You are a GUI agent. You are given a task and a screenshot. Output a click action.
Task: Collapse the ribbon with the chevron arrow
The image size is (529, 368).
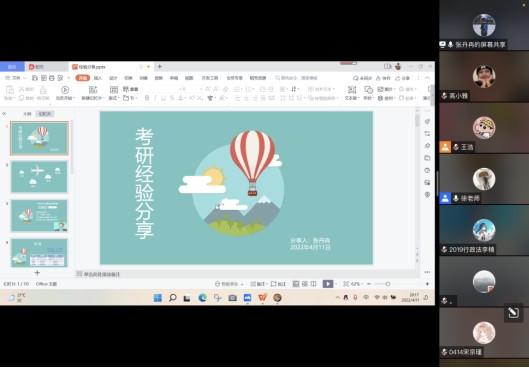[x=427, y=78]
